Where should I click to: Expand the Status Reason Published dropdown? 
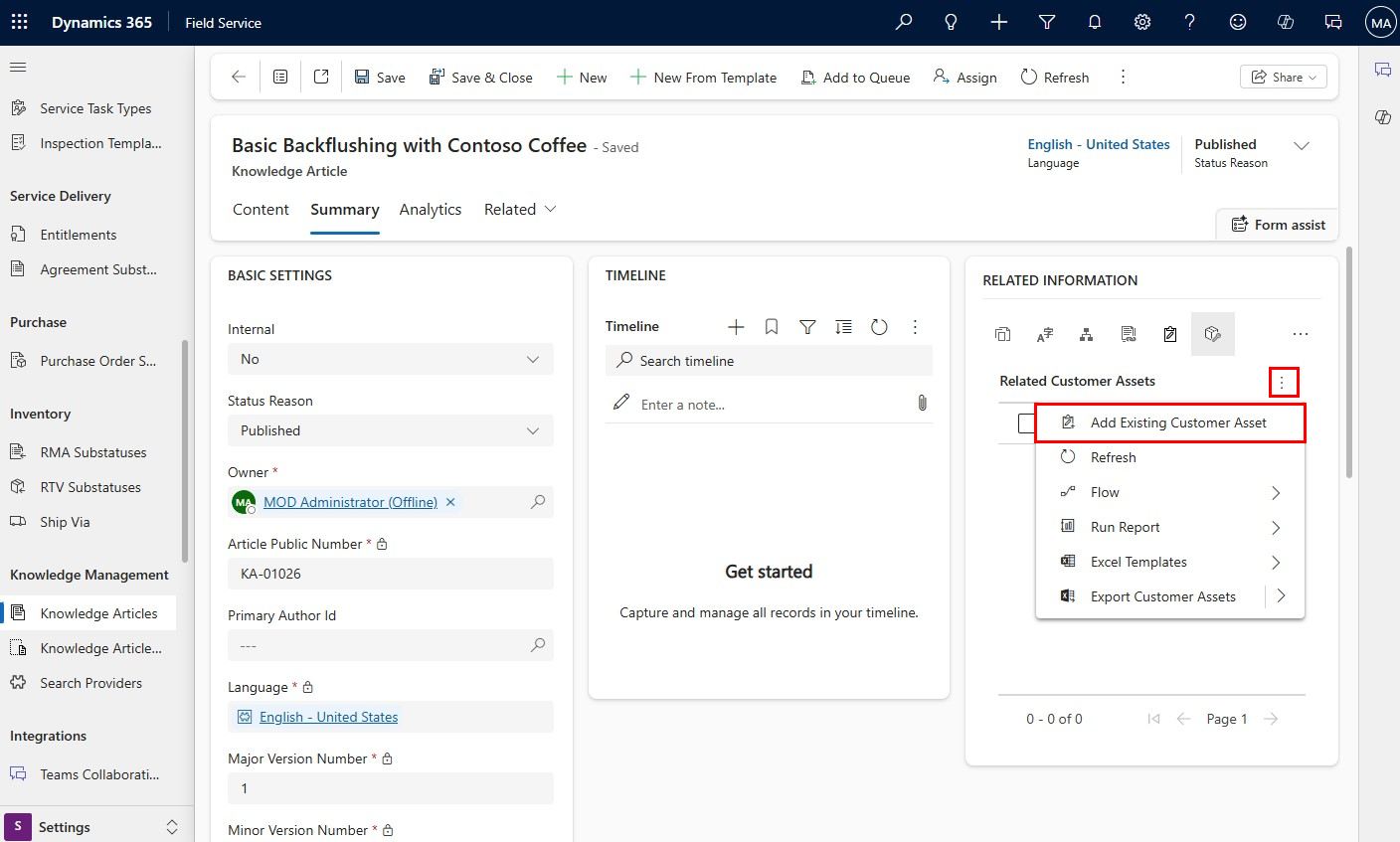click(x=390, y=430)
